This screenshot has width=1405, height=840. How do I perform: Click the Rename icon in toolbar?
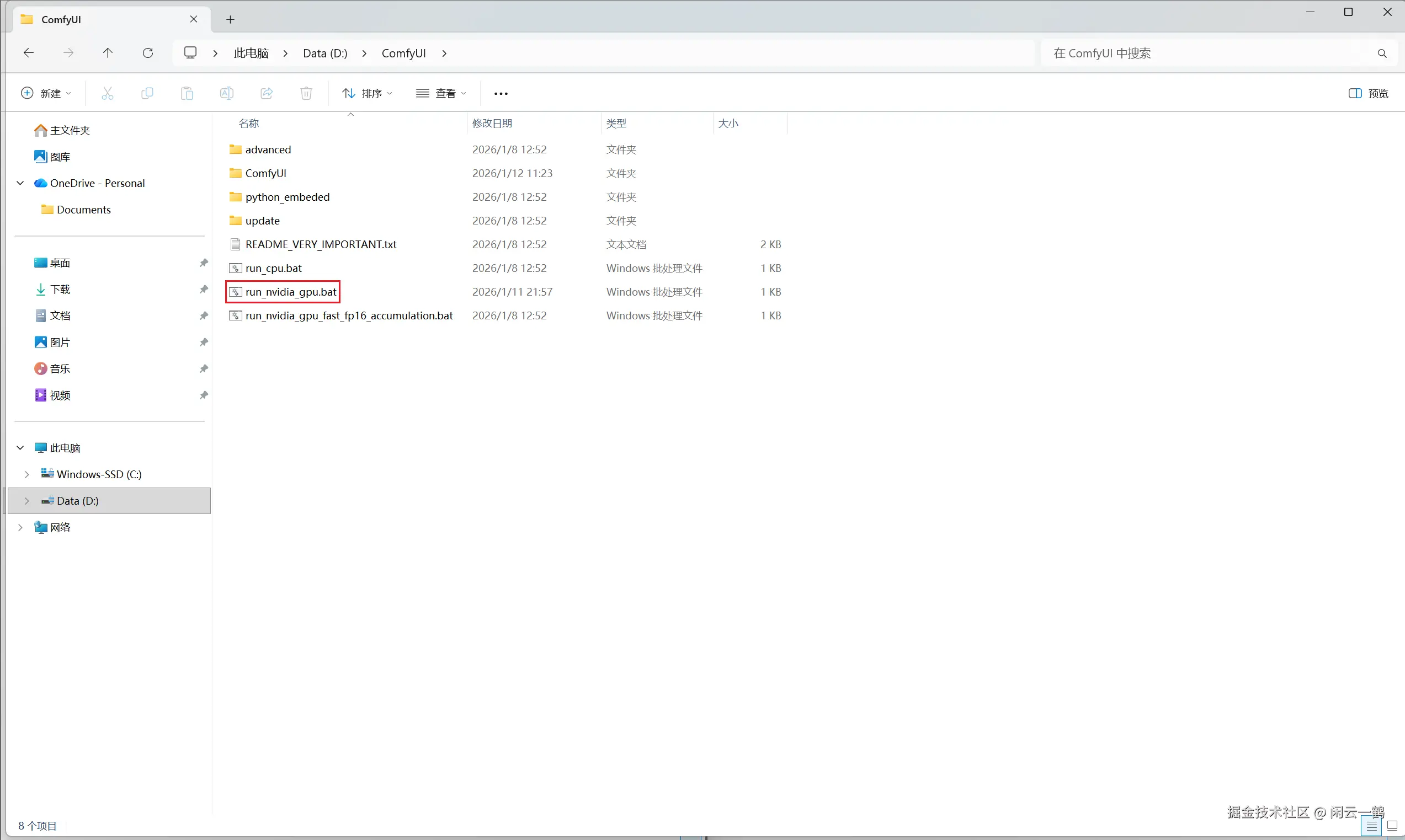[x=226, y=93]
